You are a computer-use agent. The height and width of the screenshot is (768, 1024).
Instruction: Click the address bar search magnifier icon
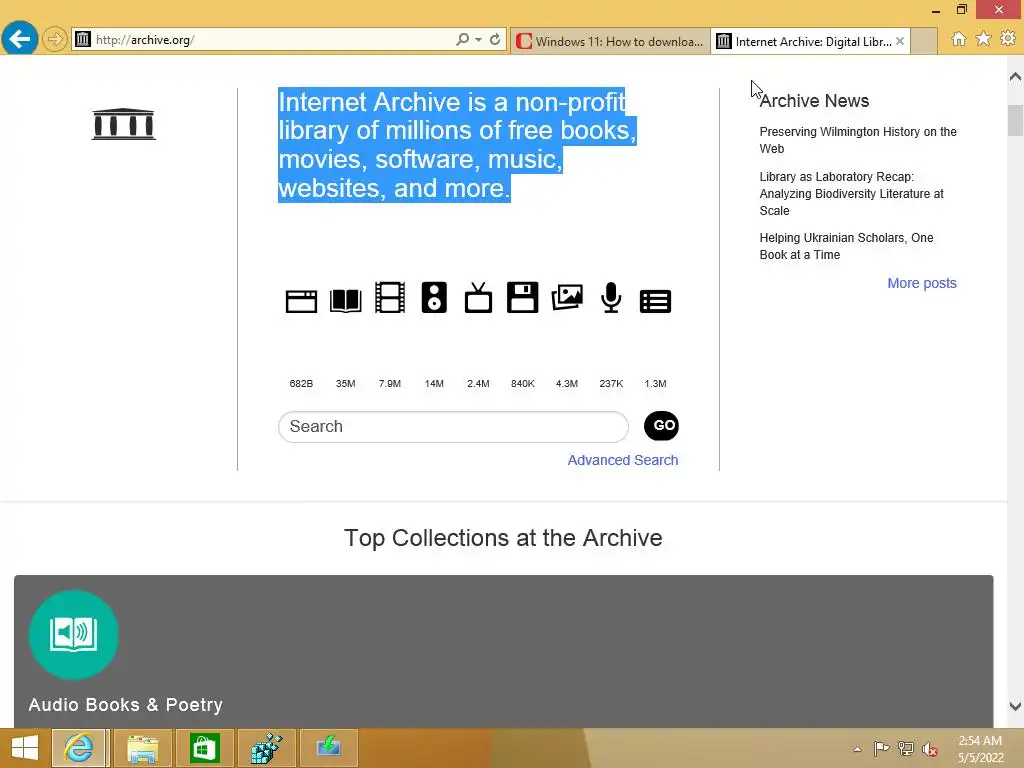[x=462, y=39]
